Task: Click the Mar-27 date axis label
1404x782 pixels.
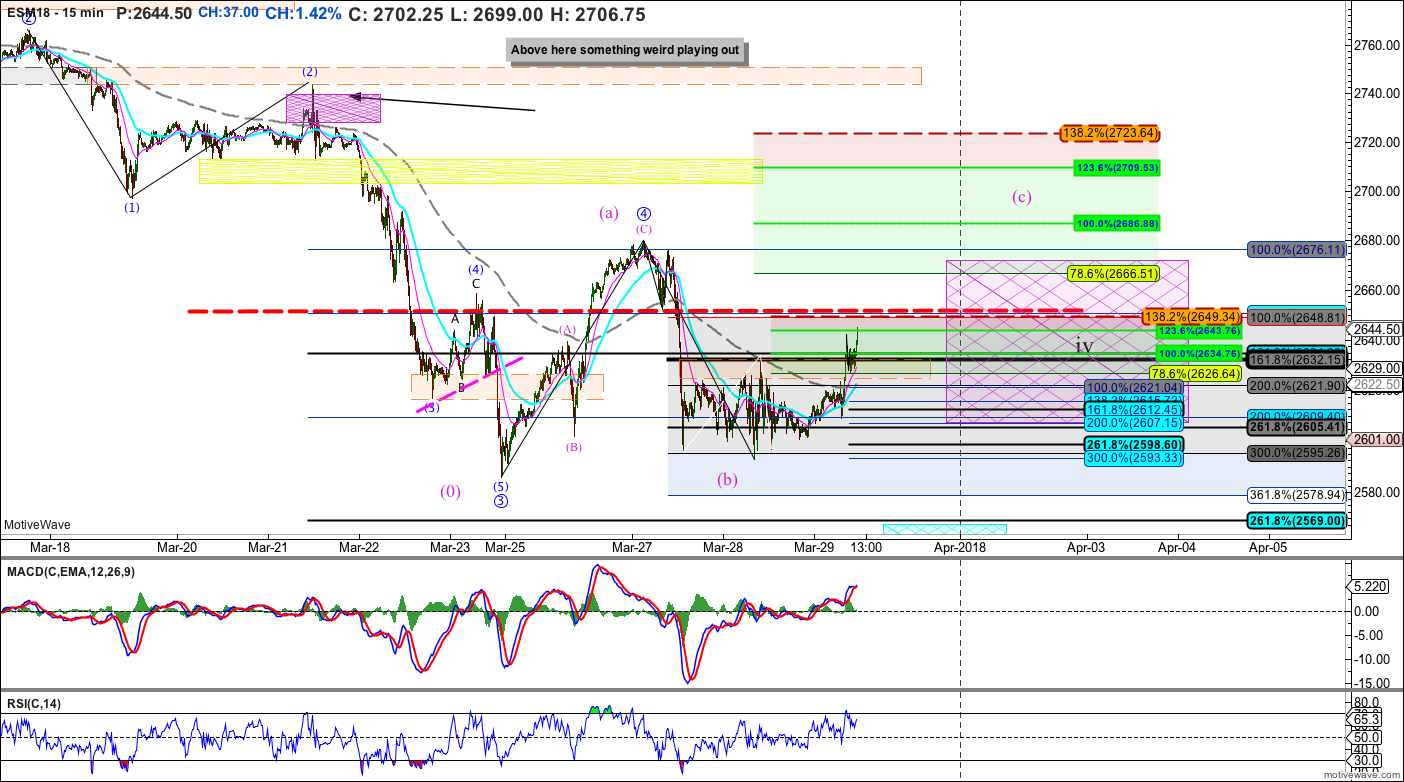Action: point(633,548)
